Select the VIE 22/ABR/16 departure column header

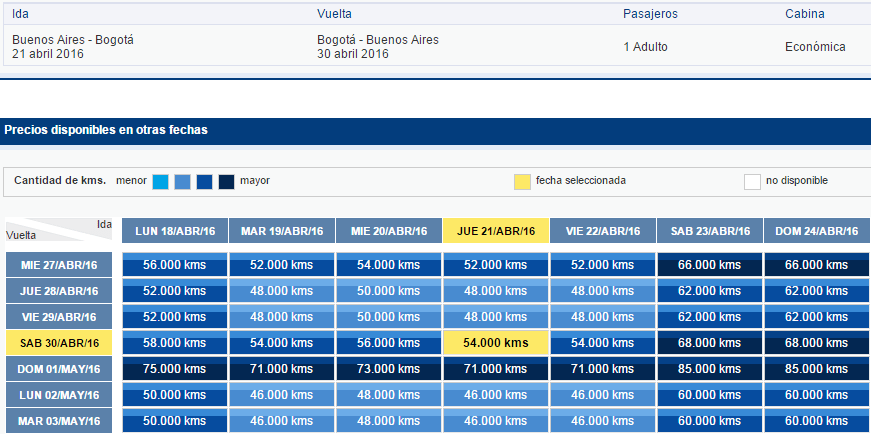[x=603, y=231]
